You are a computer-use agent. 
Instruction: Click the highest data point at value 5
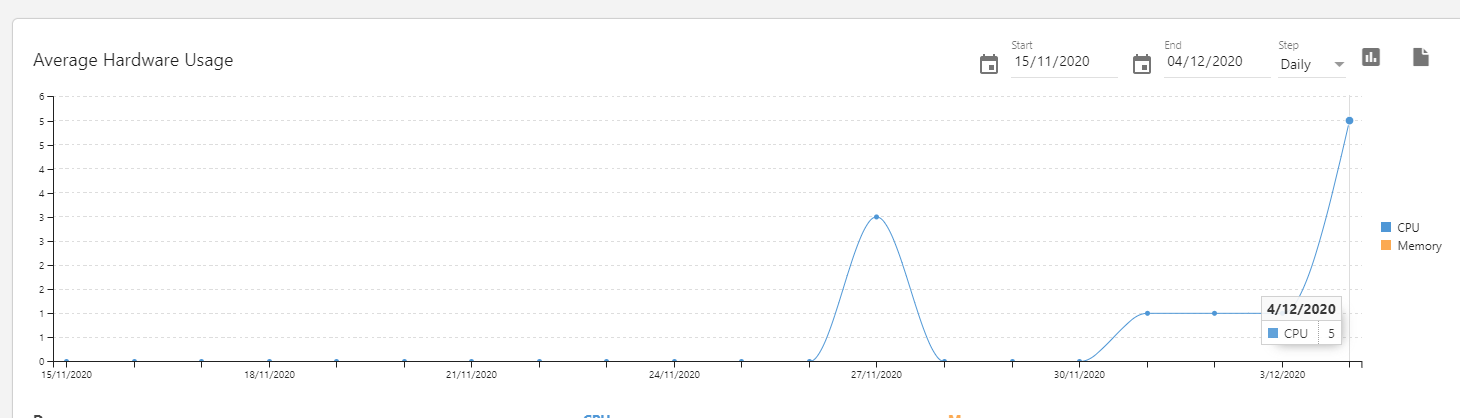1349,121
